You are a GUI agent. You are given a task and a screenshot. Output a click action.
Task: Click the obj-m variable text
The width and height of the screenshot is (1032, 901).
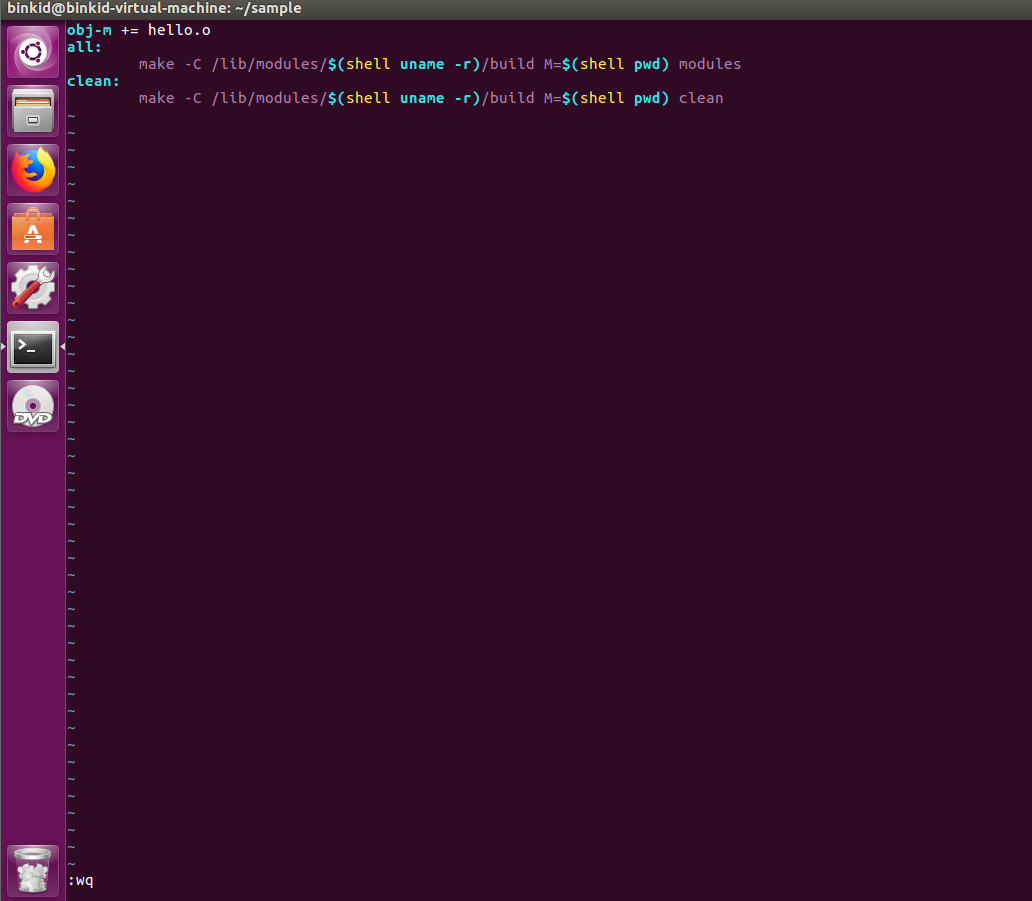(89, 30)
